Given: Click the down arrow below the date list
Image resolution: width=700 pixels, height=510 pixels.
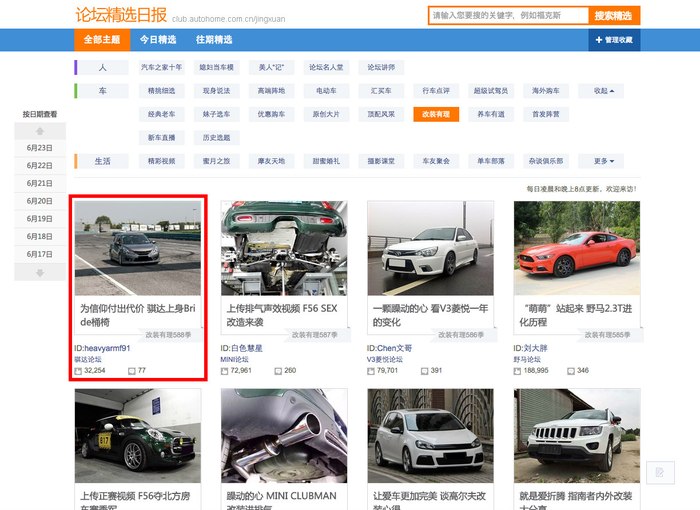Looking at the screenshot, I should (x=40, y=273).
